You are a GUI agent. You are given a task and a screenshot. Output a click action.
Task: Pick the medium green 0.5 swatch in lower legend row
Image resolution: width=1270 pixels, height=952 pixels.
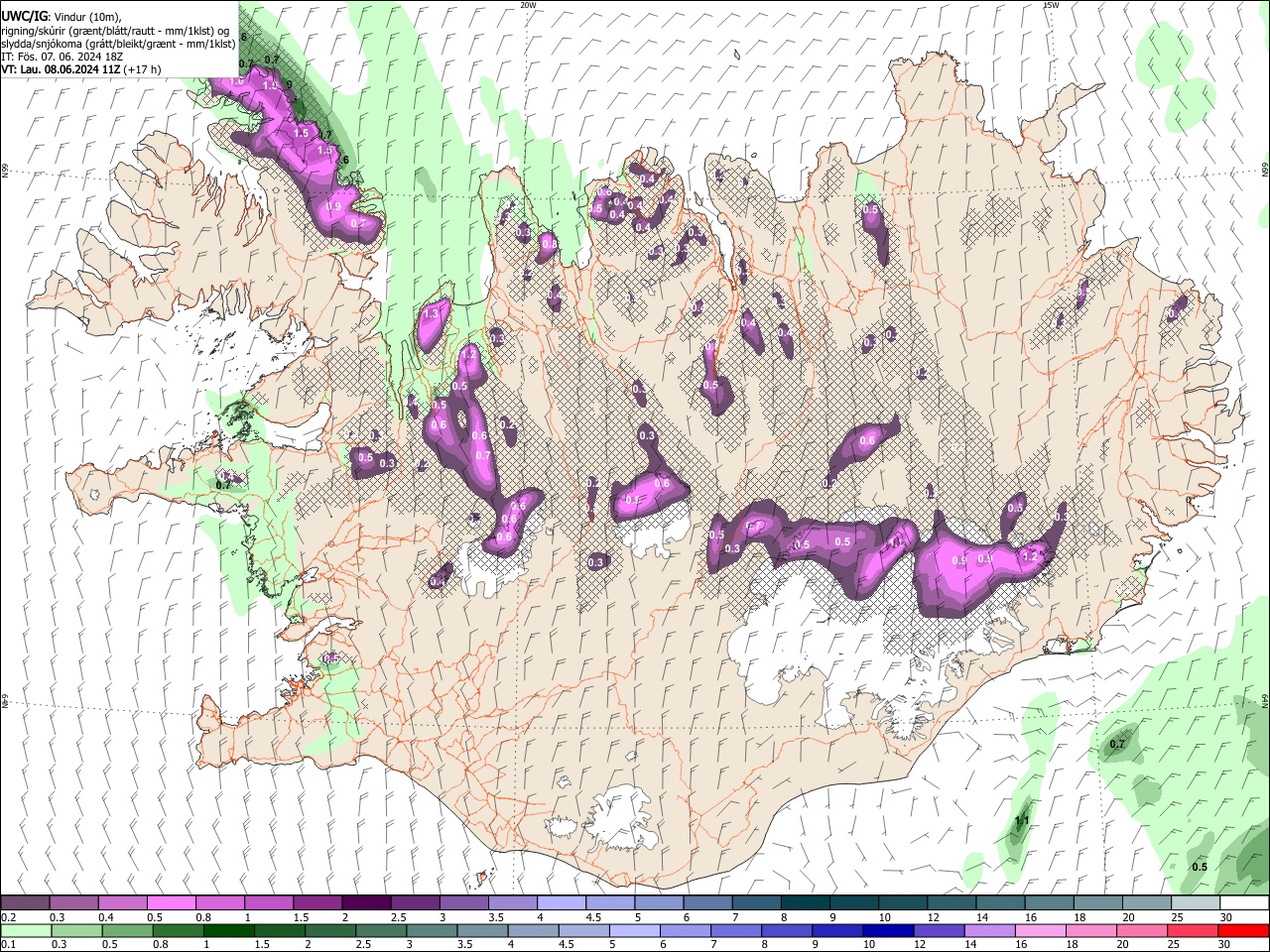(127, 930)
